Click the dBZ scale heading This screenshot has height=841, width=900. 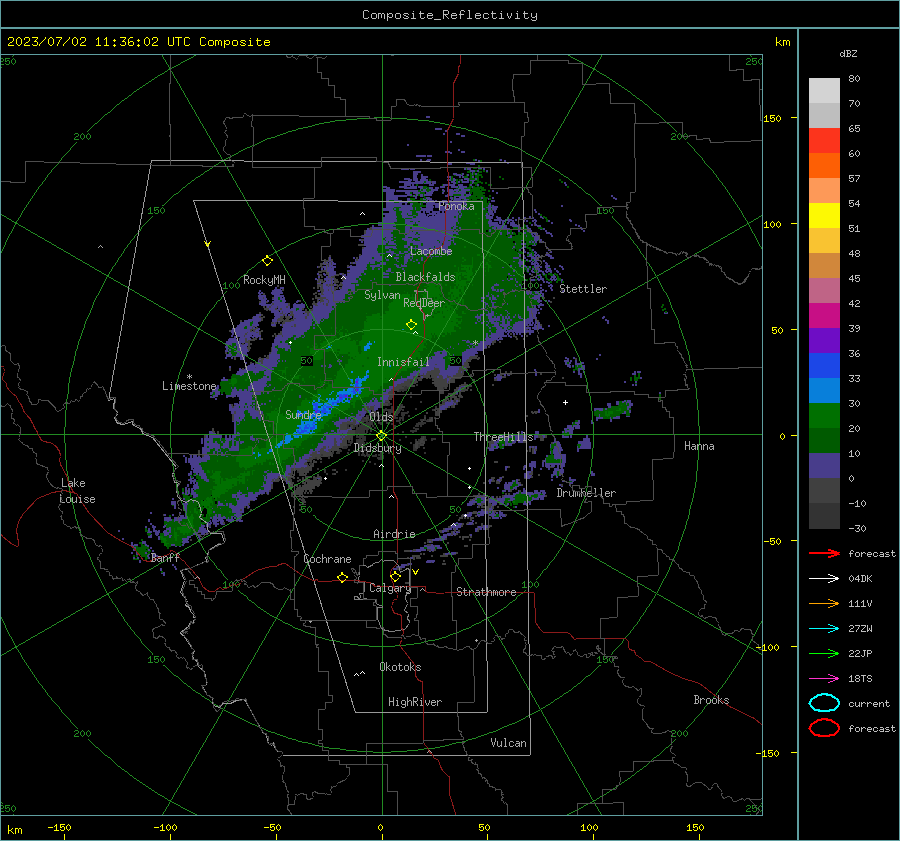848,53
